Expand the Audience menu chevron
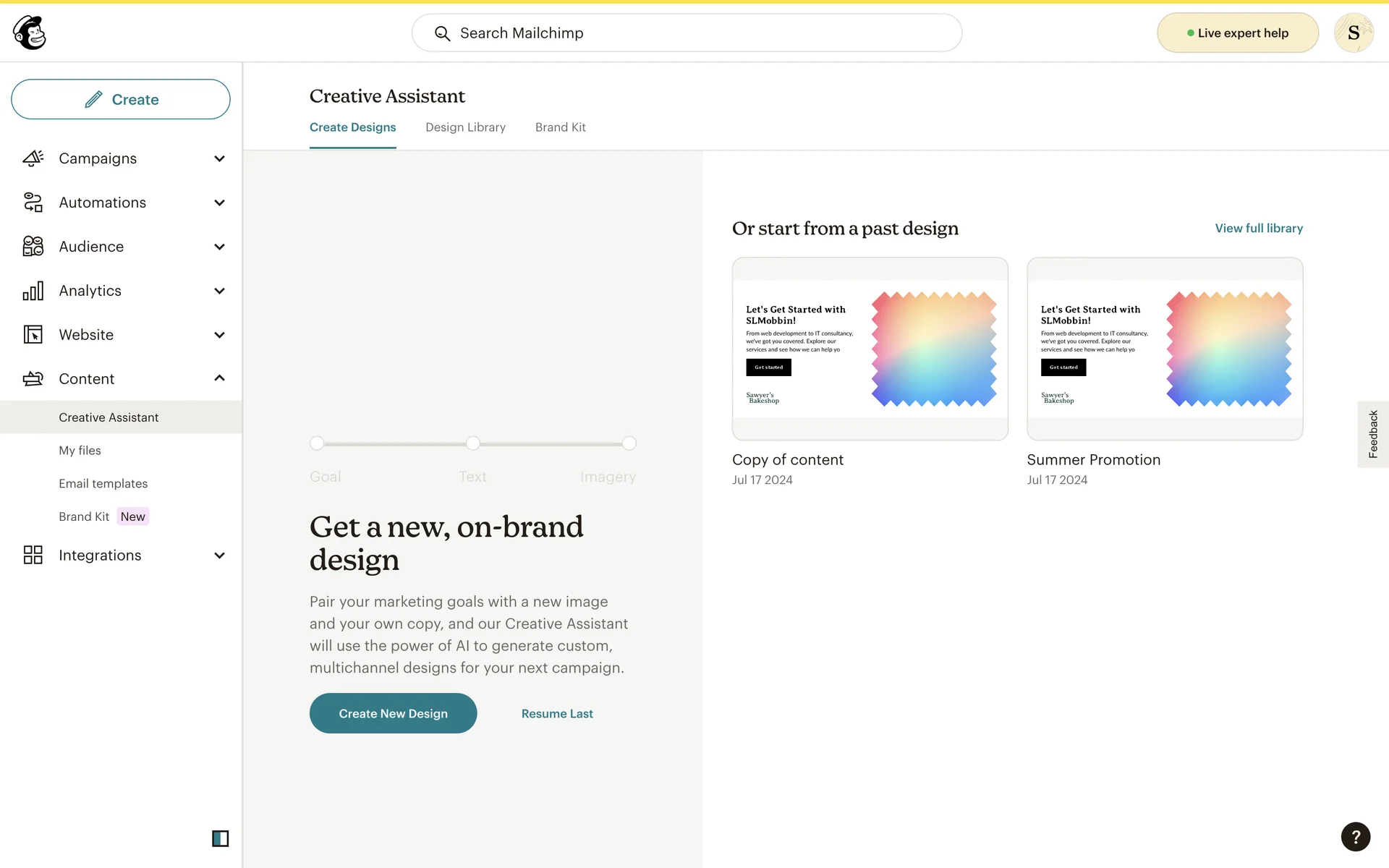The image size is (1389, 868). (x=219, y=247)
